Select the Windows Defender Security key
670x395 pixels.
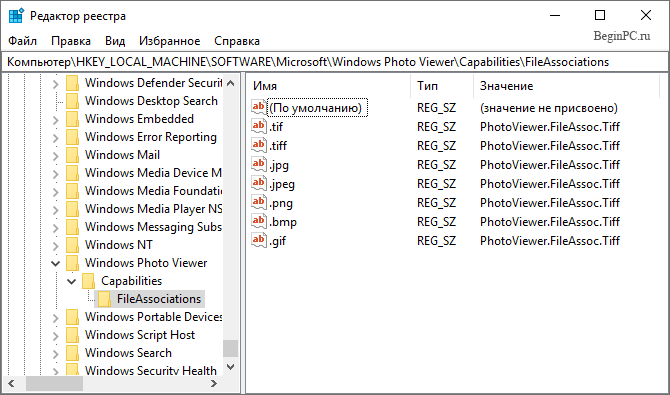(x=153, y=83)
